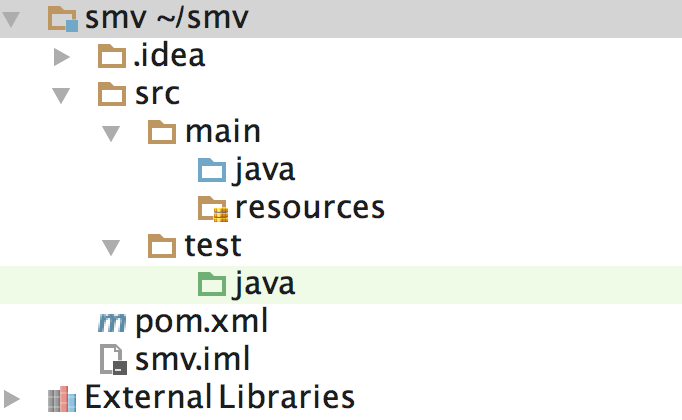Screen dimensions: 682x420
Task: Click the blue sources java folder icon
Action: (211, 170)
